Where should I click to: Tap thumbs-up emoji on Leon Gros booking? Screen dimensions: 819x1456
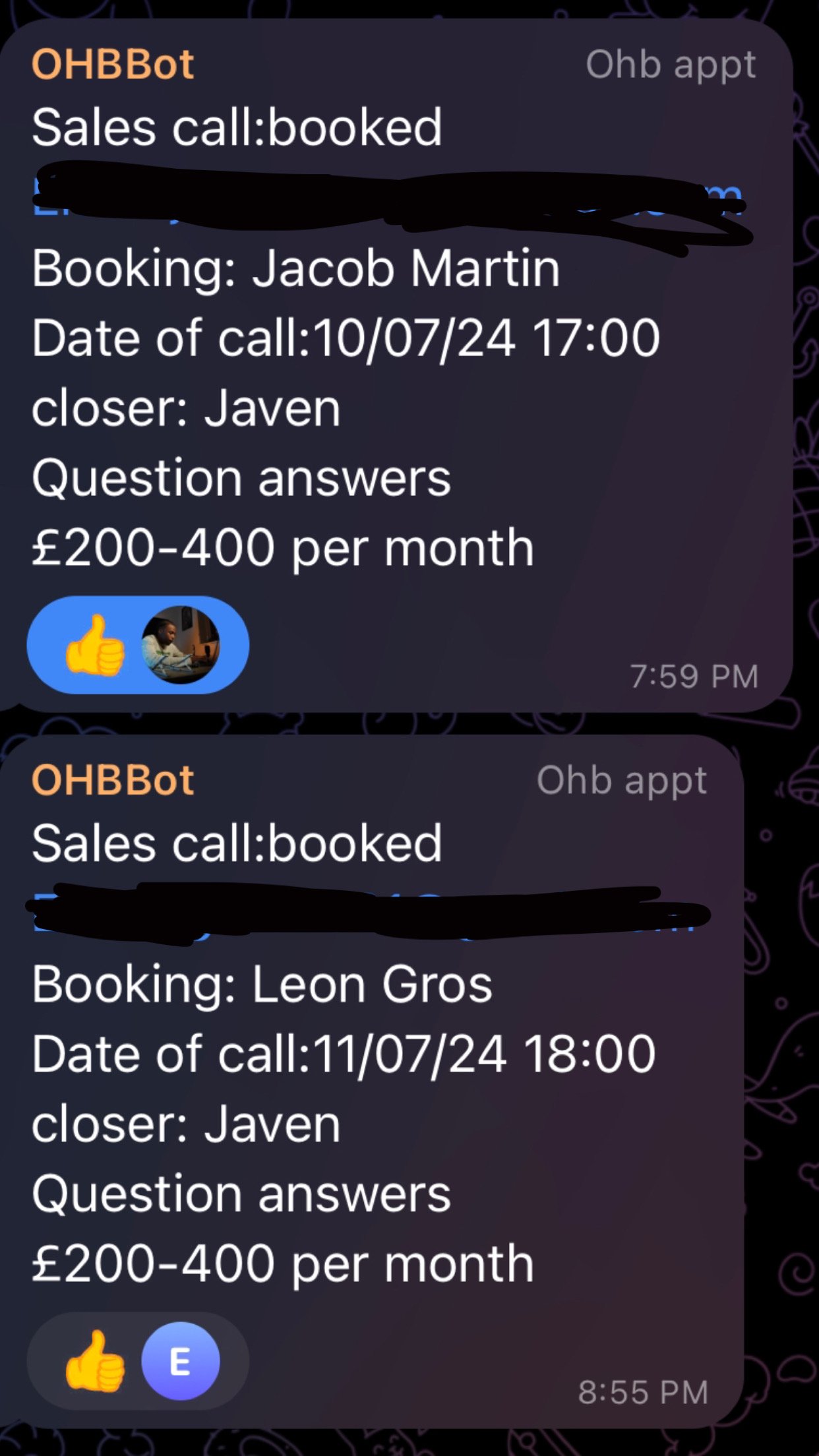95,1361
